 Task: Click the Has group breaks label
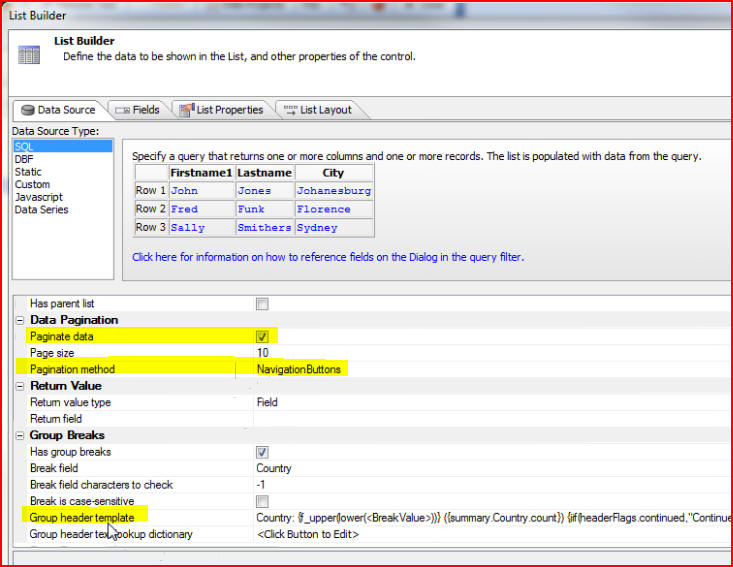71,452
